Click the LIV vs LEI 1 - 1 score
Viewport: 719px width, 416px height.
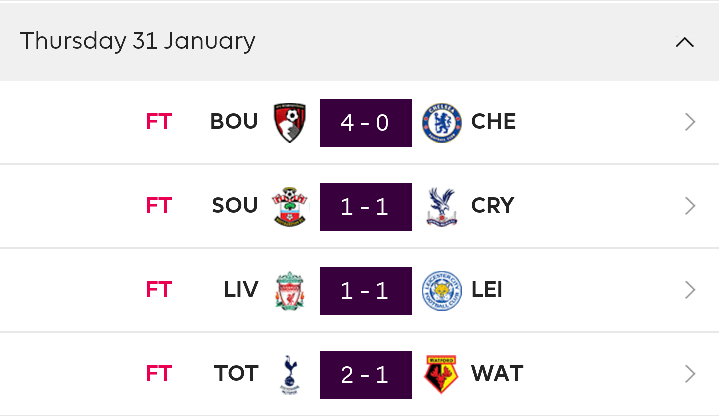coord(366,291)
